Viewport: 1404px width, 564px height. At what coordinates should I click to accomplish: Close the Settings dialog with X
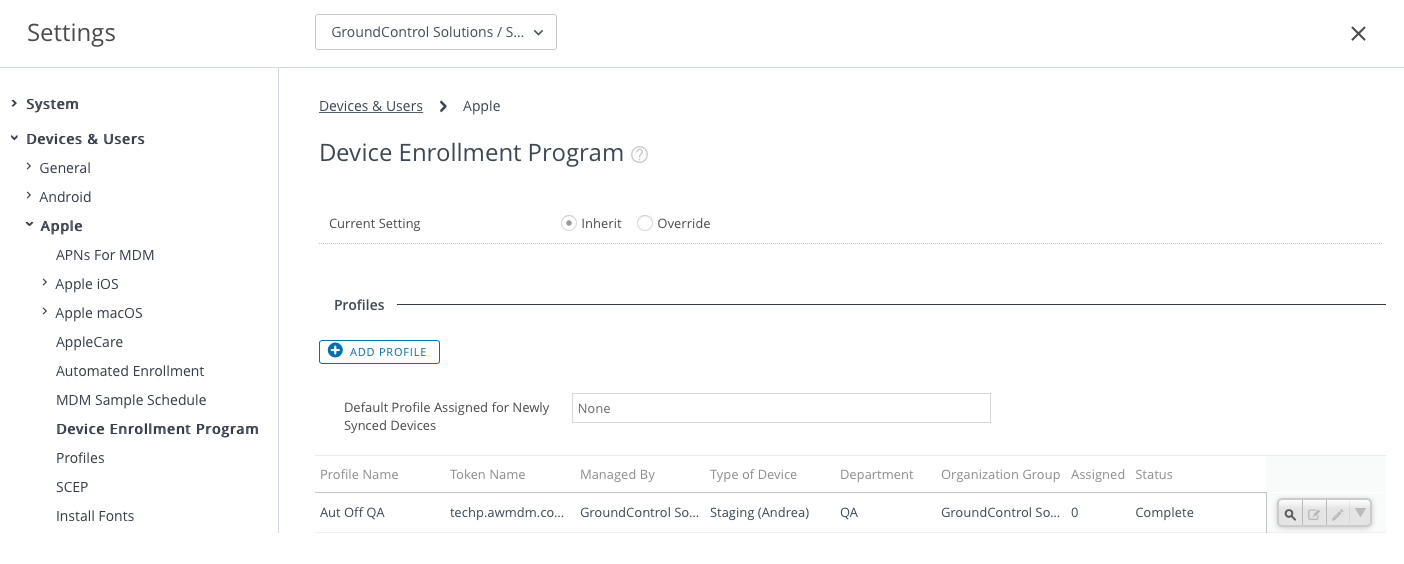[x=1358, y=33]
